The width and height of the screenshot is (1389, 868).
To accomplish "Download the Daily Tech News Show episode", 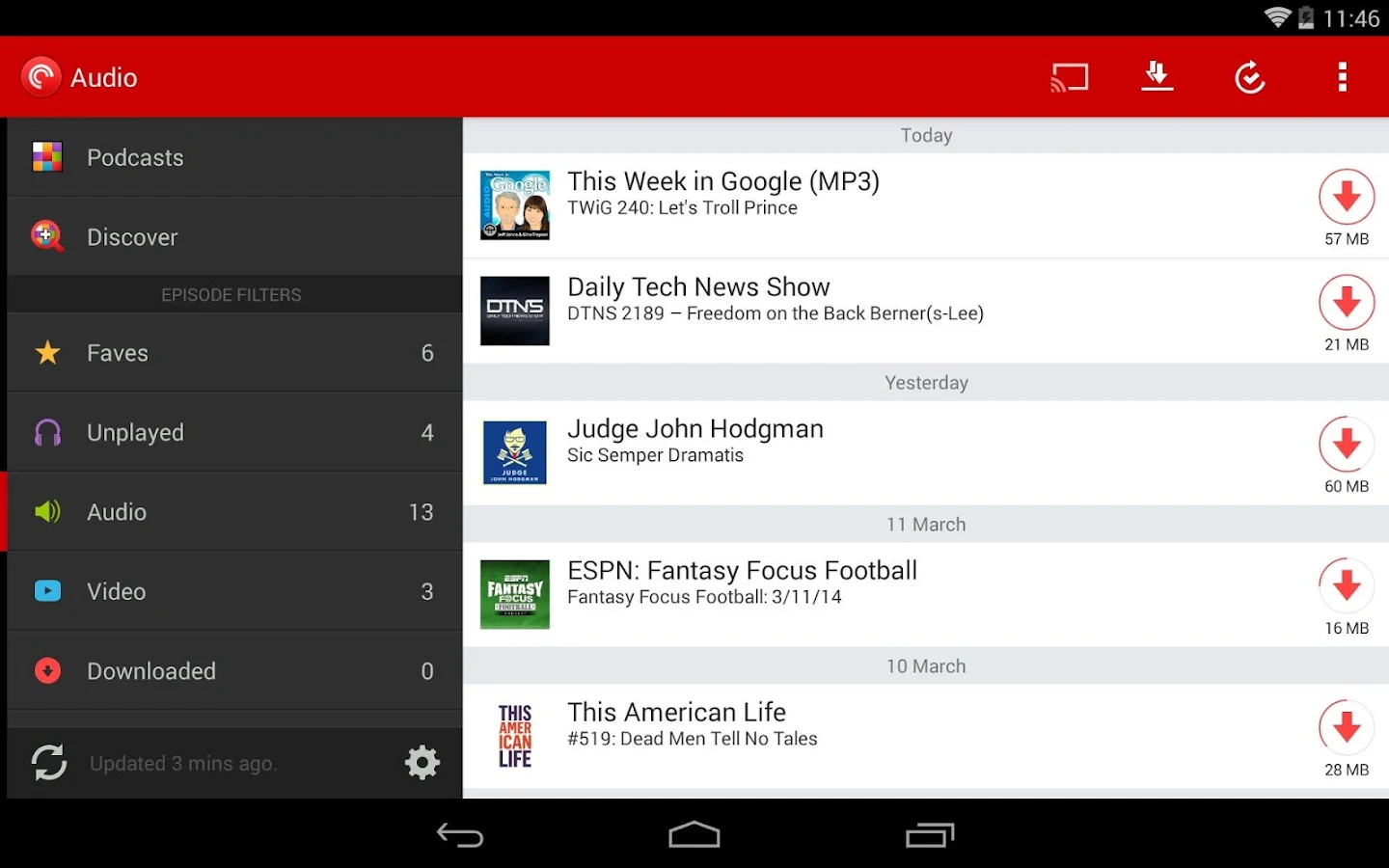I will pyautogui.click(x=1347, y=303).
